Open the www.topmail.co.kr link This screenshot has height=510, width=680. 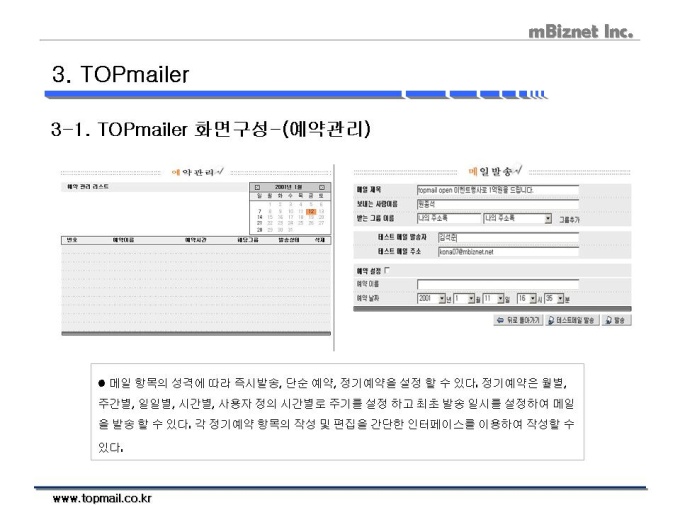(102, 498)
